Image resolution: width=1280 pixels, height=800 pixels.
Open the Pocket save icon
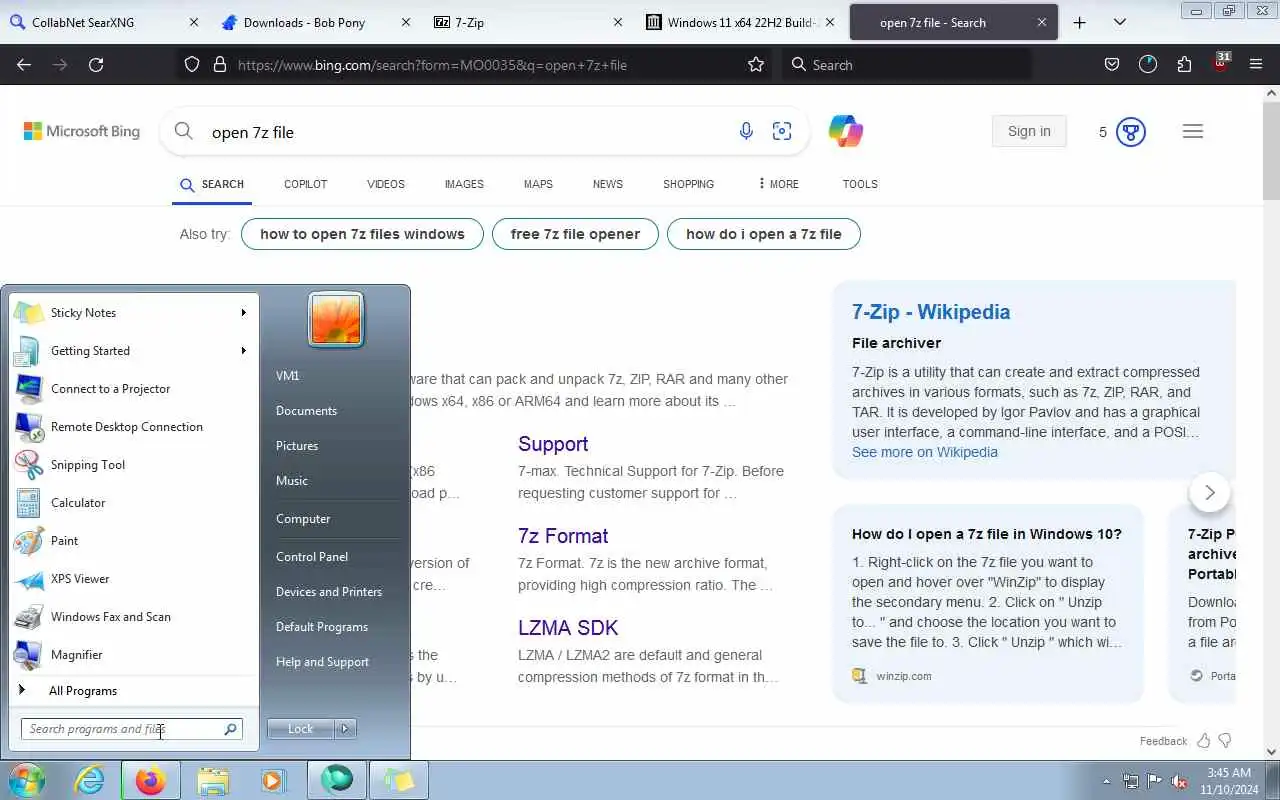click(1112, 65)
